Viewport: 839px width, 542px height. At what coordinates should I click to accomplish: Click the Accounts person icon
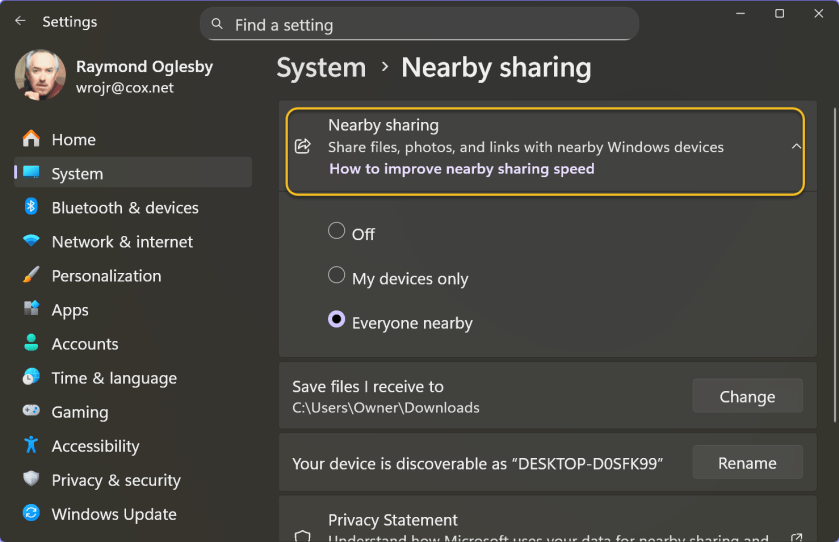pyautogui.click(x=31, y=343)
